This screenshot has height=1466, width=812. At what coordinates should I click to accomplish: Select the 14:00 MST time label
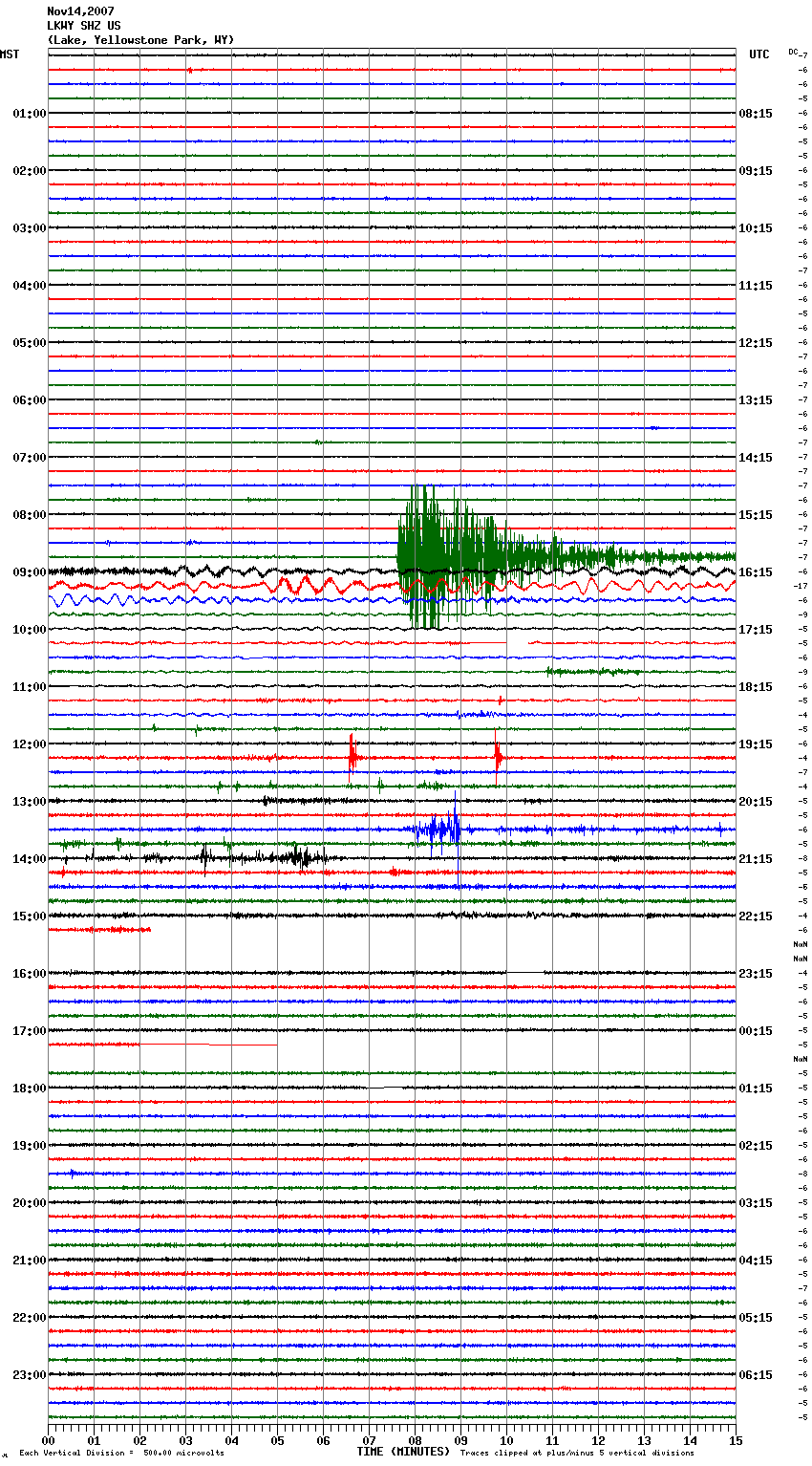[30, 859]
